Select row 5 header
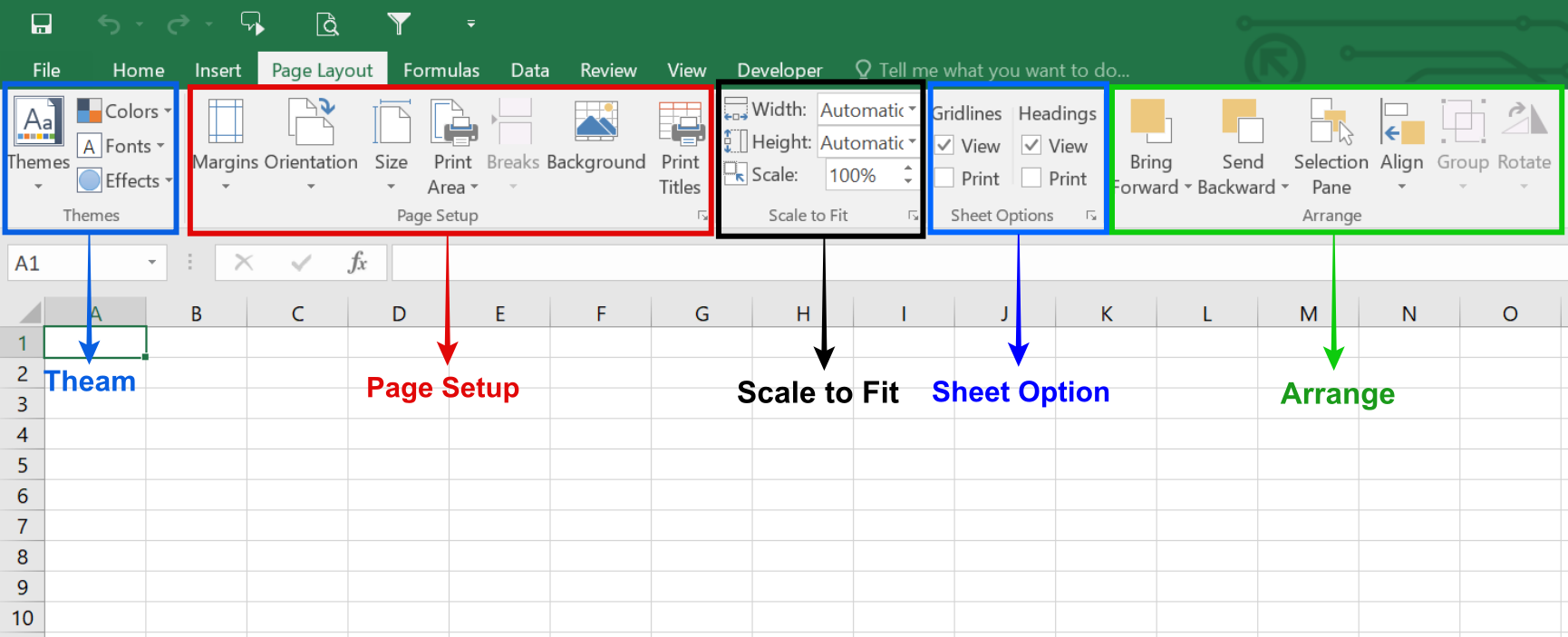This screenshot has width=1568, height=637. click(23, 466)
